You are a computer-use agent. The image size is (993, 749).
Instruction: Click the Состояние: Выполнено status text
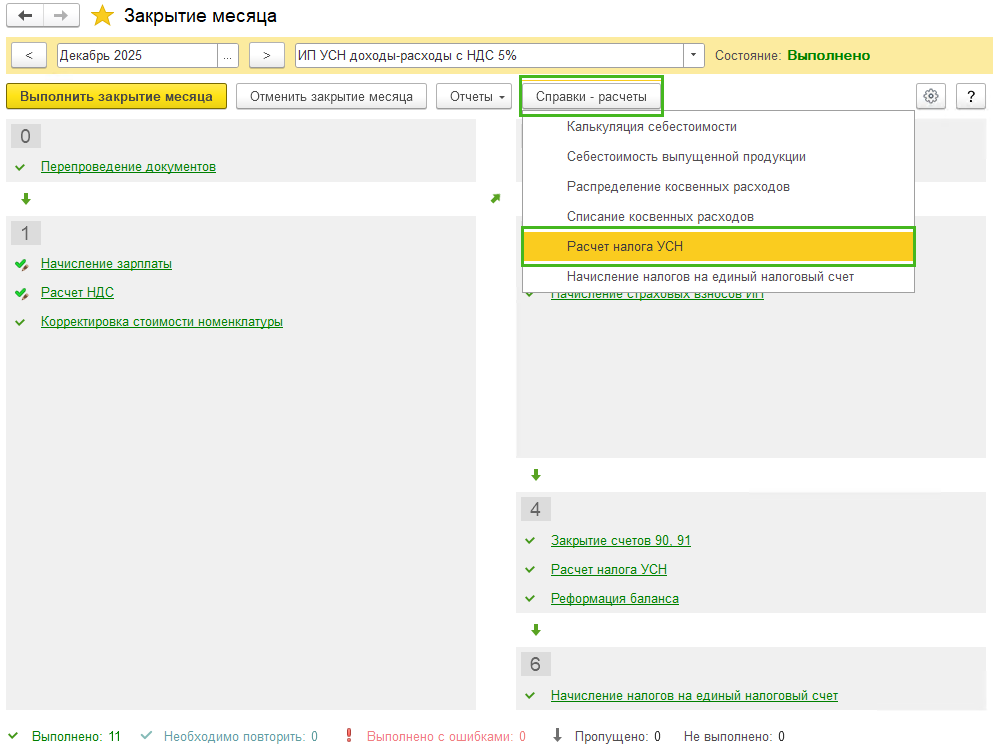[x=792, y=56]
